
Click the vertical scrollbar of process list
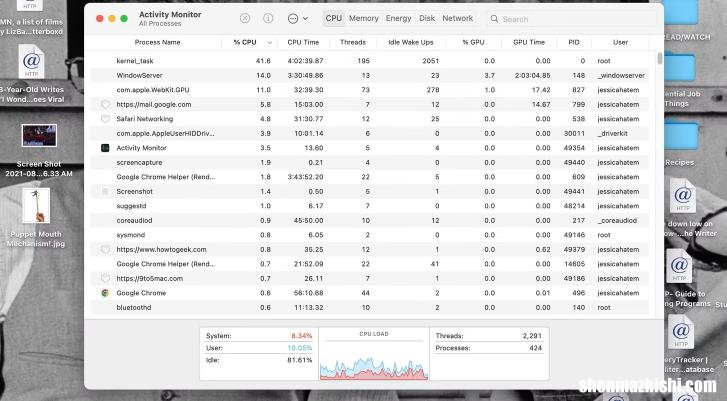click(660, 59)
